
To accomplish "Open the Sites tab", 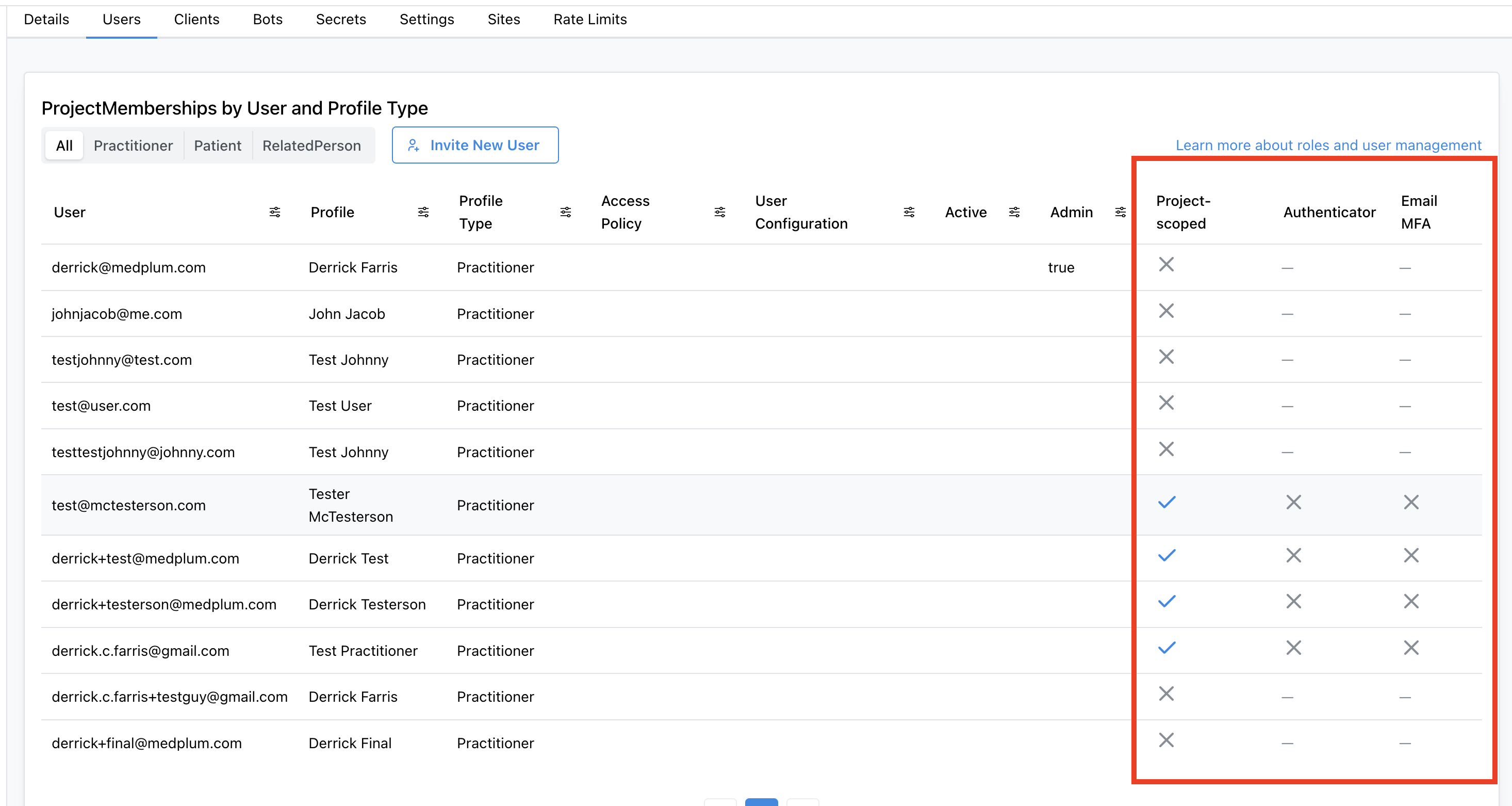I will pos(504,20).
